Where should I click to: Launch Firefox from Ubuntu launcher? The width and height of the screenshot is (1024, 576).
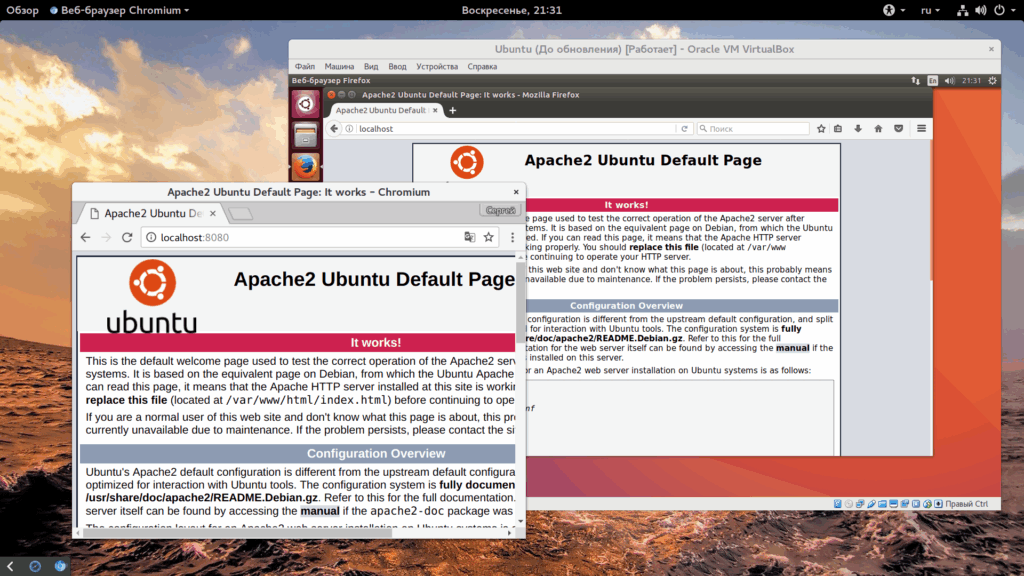click(306, 167)
